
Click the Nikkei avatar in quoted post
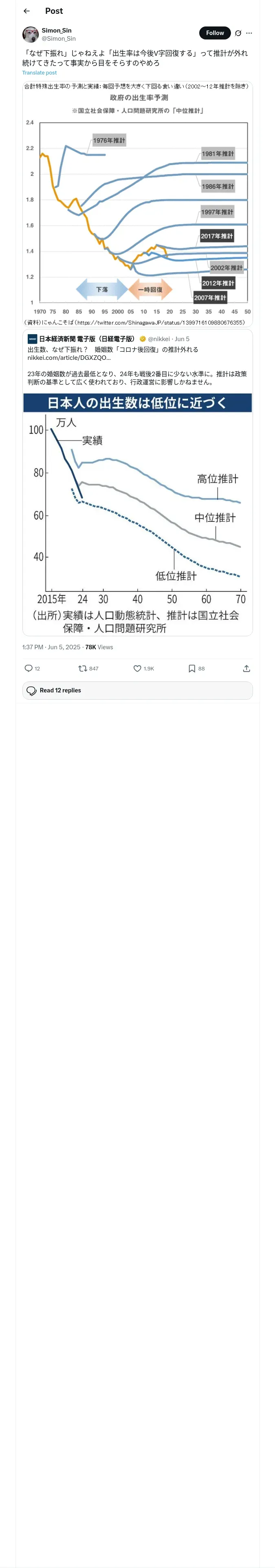[32, 339]
